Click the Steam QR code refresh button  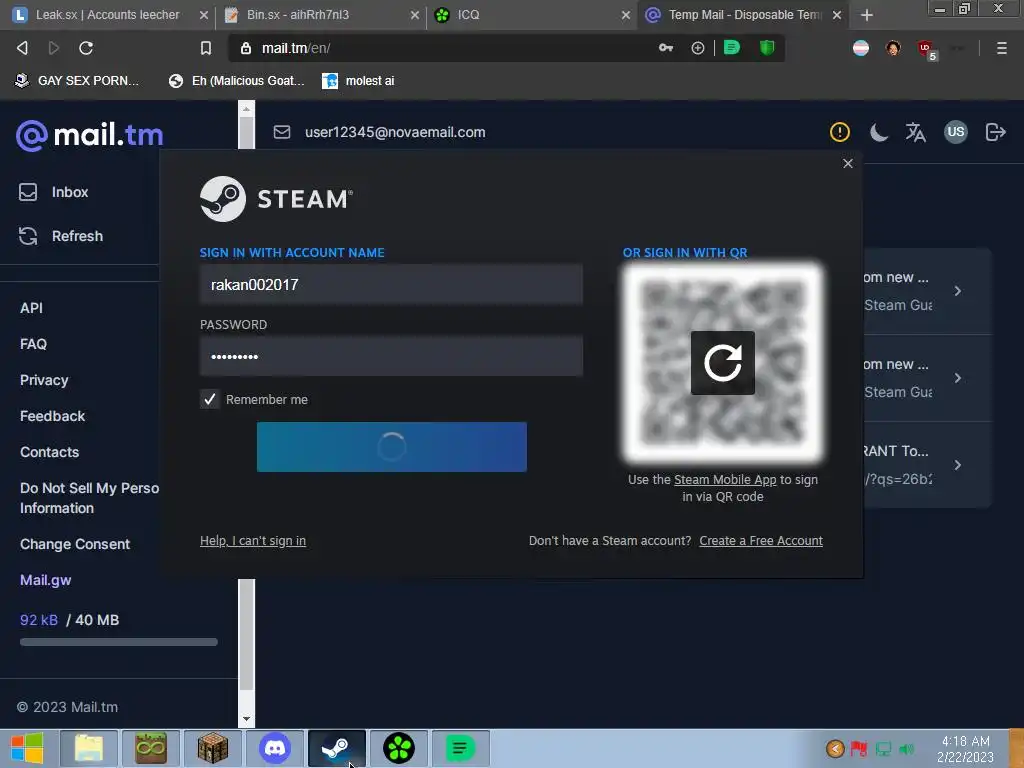tap(723, 362)
